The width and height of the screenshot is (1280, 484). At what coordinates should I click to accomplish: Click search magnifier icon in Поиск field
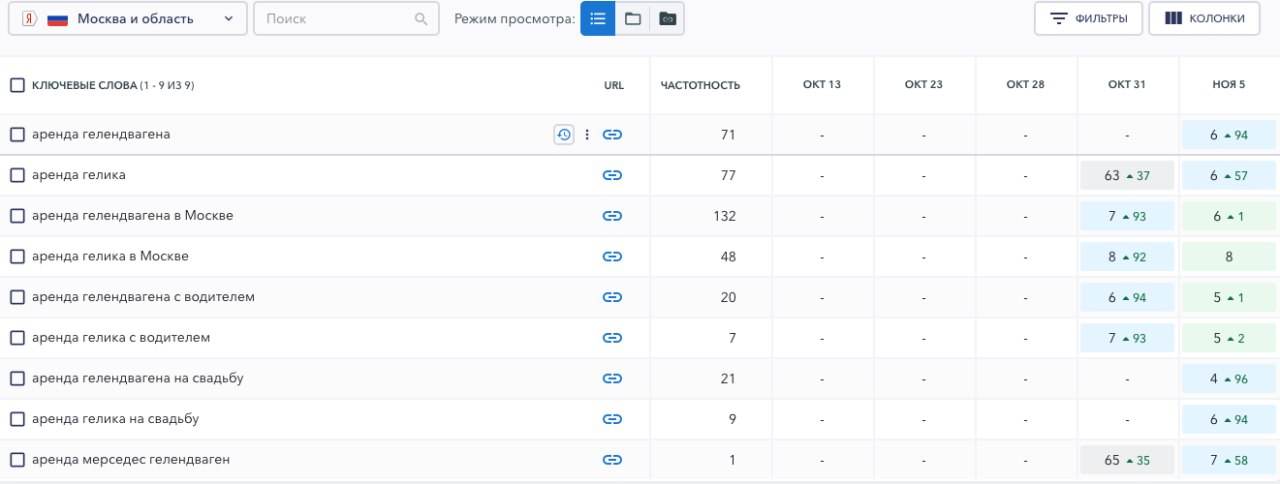tap(421, 19)
